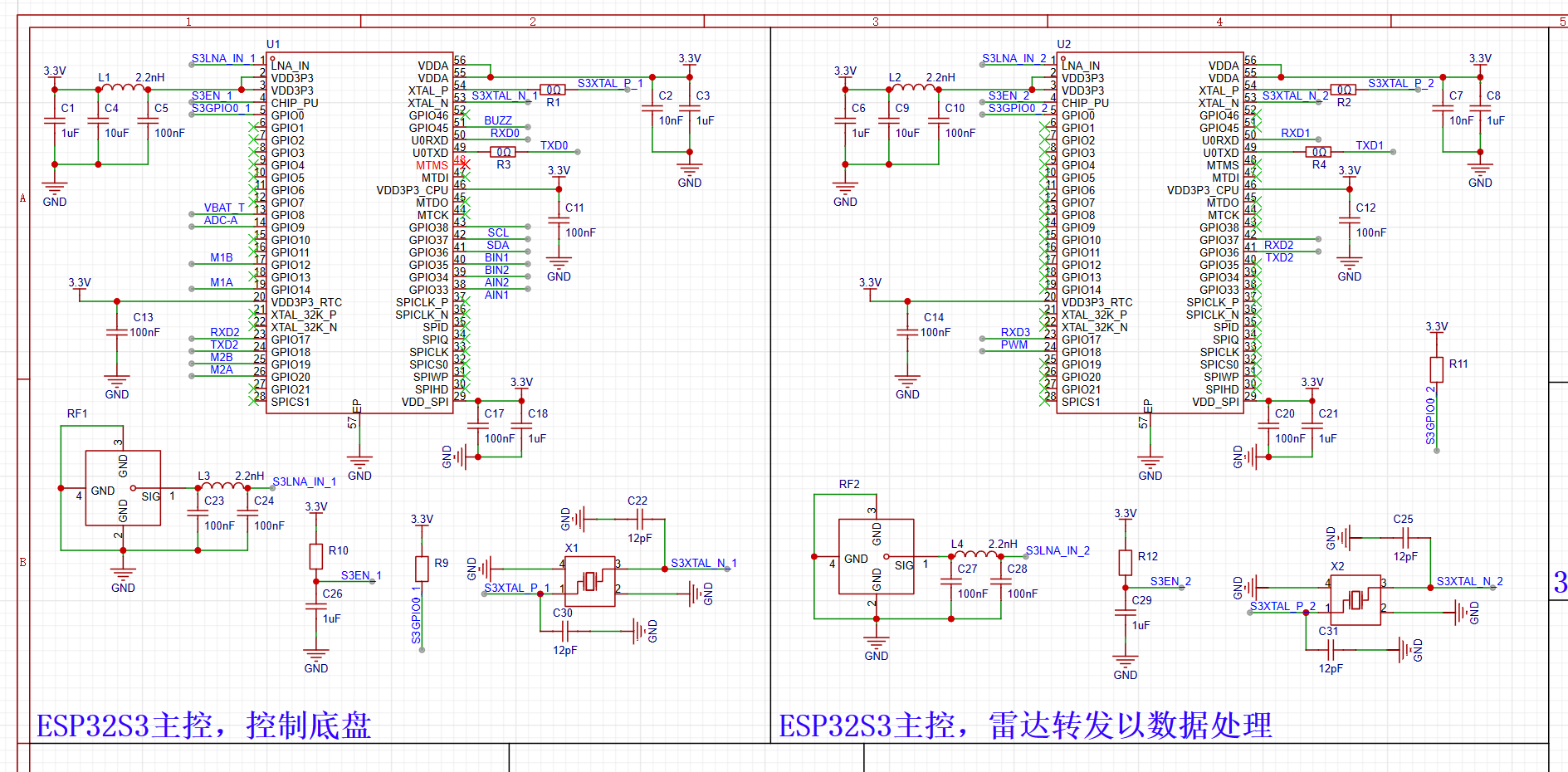Screen dimensions: 1568x772
Task: Select the C26 capacitor label
Action: [x=332, y=594]
